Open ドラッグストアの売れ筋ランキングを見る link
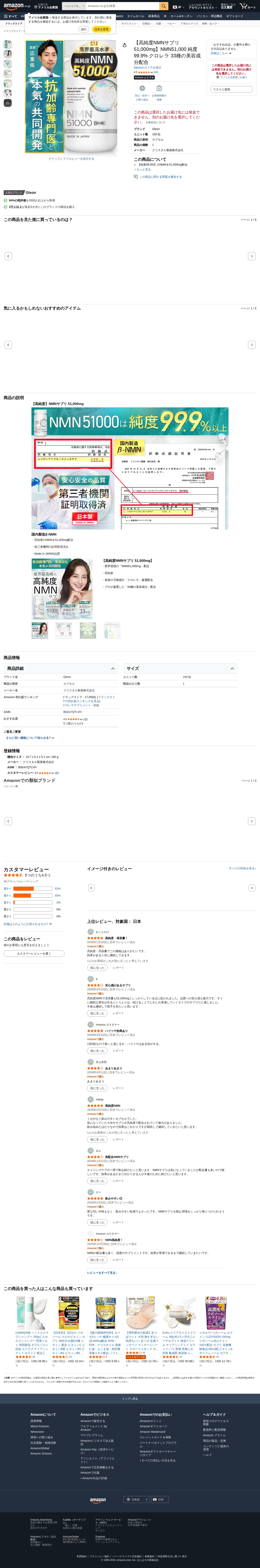Image resolution: width=260 pixels, height=1568 pixels. coord(89,699)
